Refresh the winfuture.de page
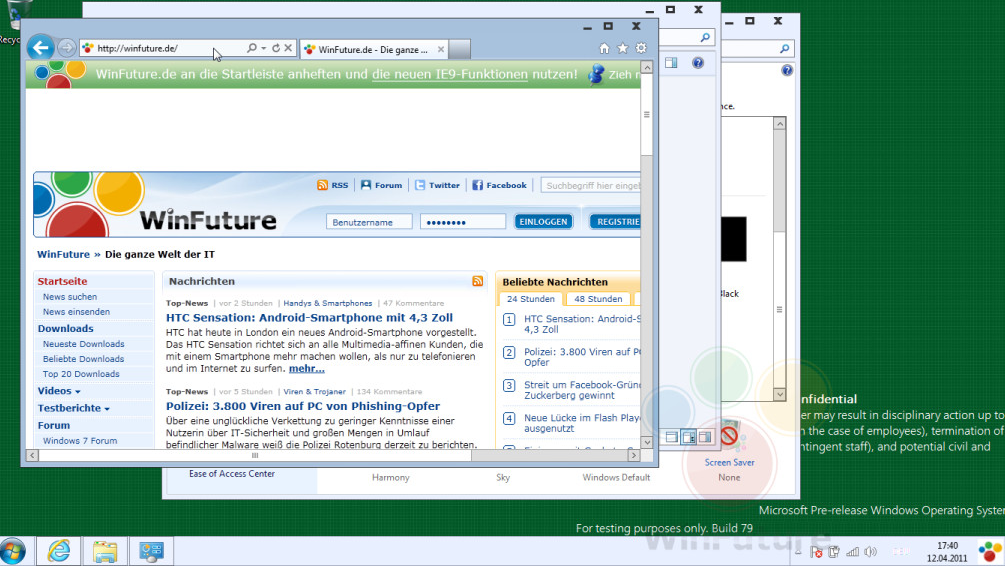The width and height of the screenshot is (1005, 566). click(x=276, y=48)
